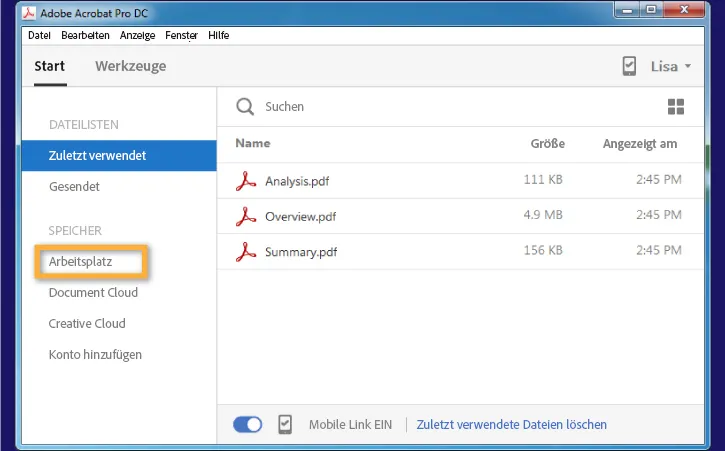725x451 pixels.
Task: Open the Datei menu
Action: [x=39, y=35]
